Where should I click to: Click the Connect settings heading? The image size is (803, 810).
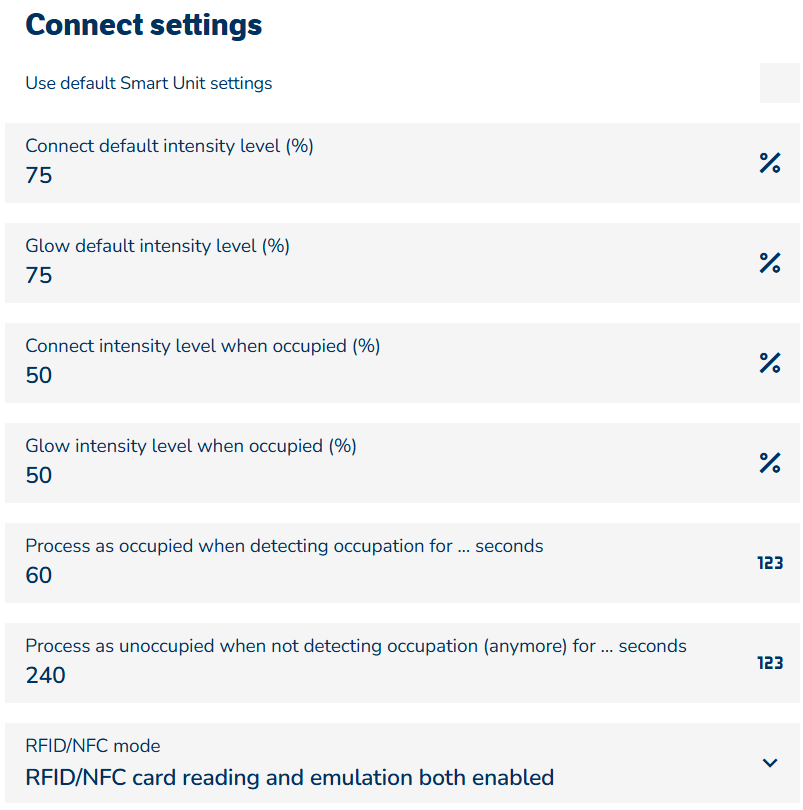(x=144, y=25)
